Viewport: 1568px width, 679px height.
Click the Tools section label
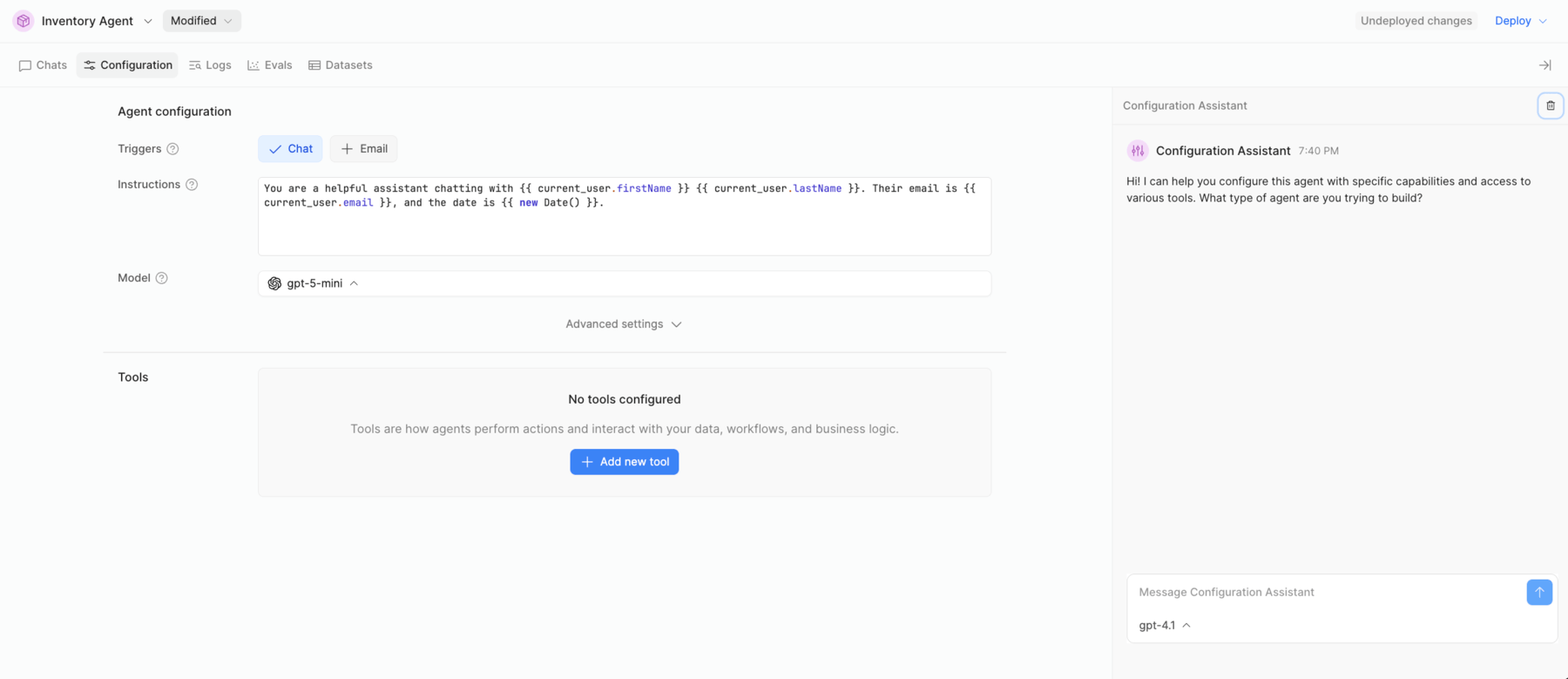(x=133, y=377)
